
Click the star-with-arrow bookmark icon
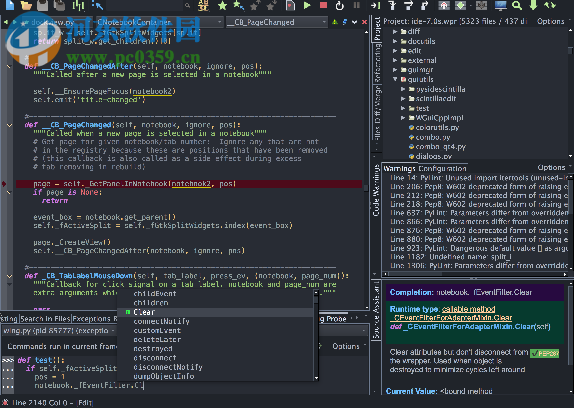click(x=239, y=5)
